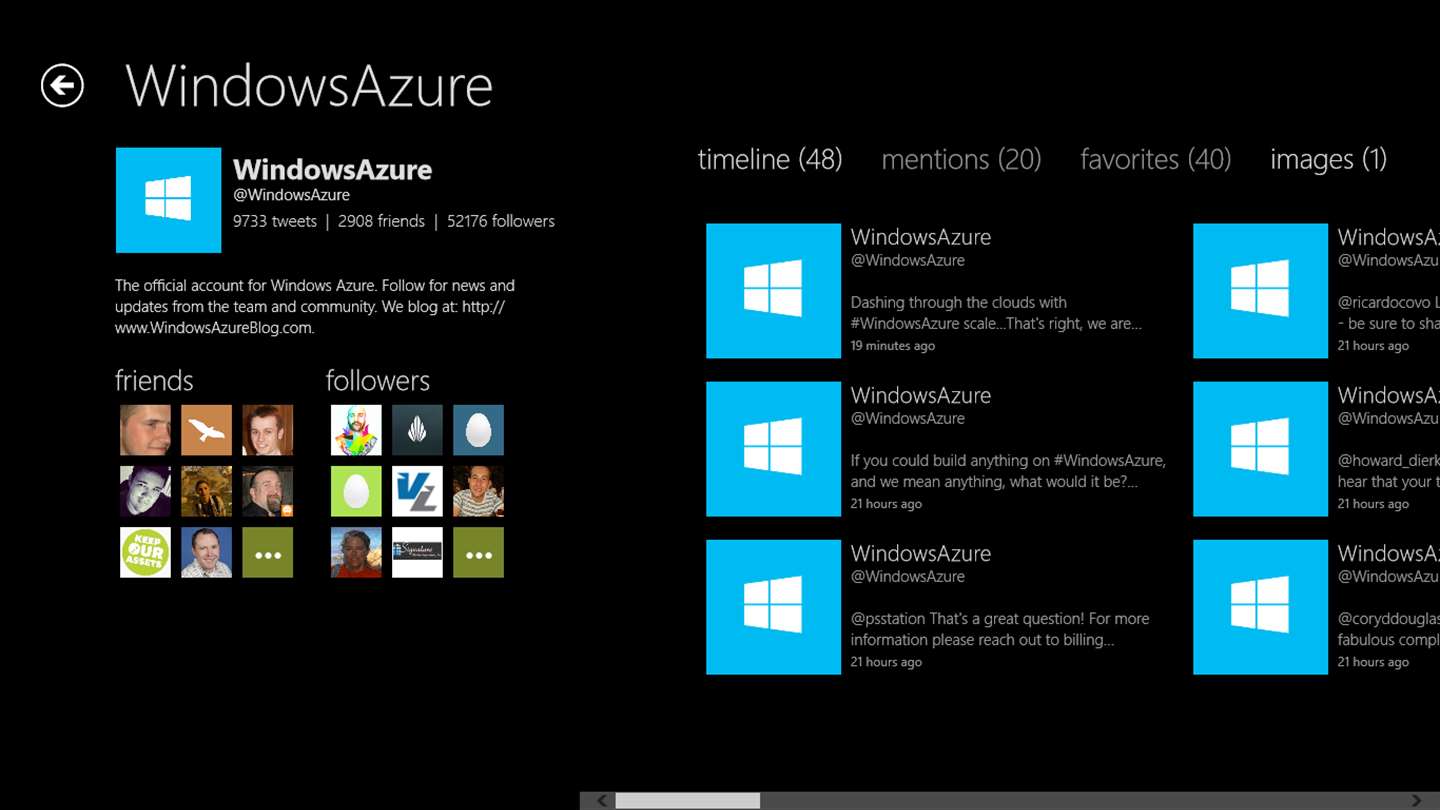Show more friends with the ellipsis tile
This screenshot has width=1440, height=810.
[267, 552]
